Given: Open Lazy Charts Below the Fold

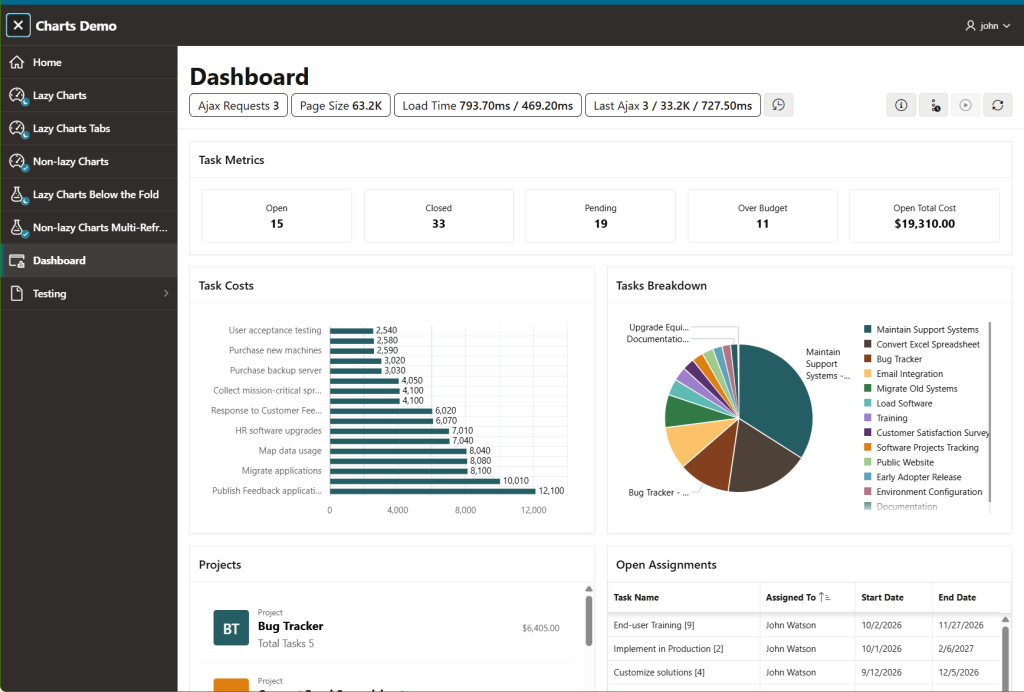Looking at the screenshot, I should [89, 195].
